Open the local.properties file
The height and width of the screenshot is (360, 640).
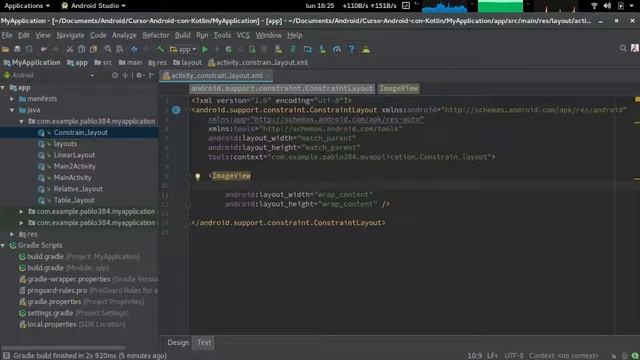pos(72,324)
